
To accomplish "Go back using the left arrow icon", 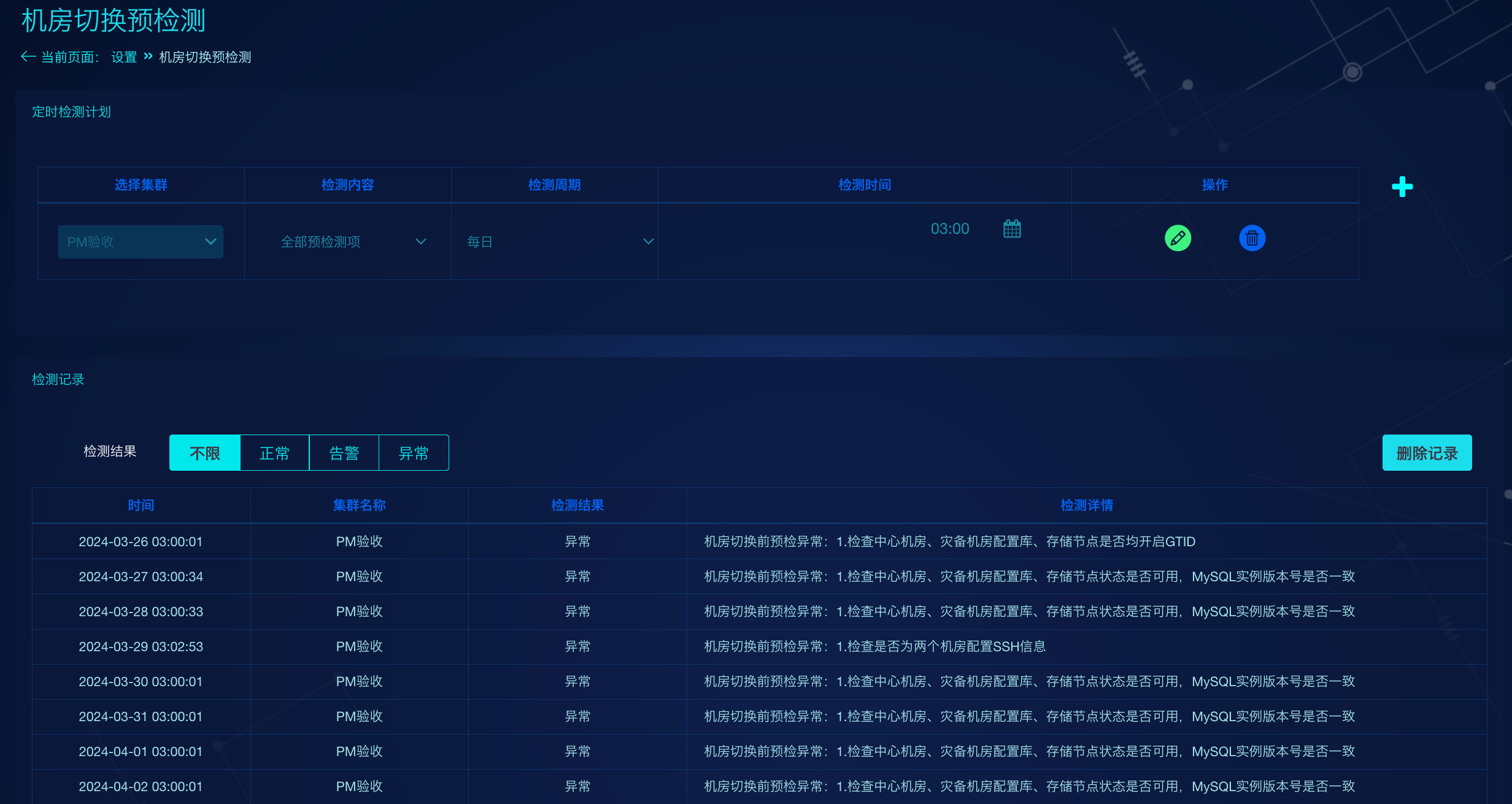I will [28, 56].
